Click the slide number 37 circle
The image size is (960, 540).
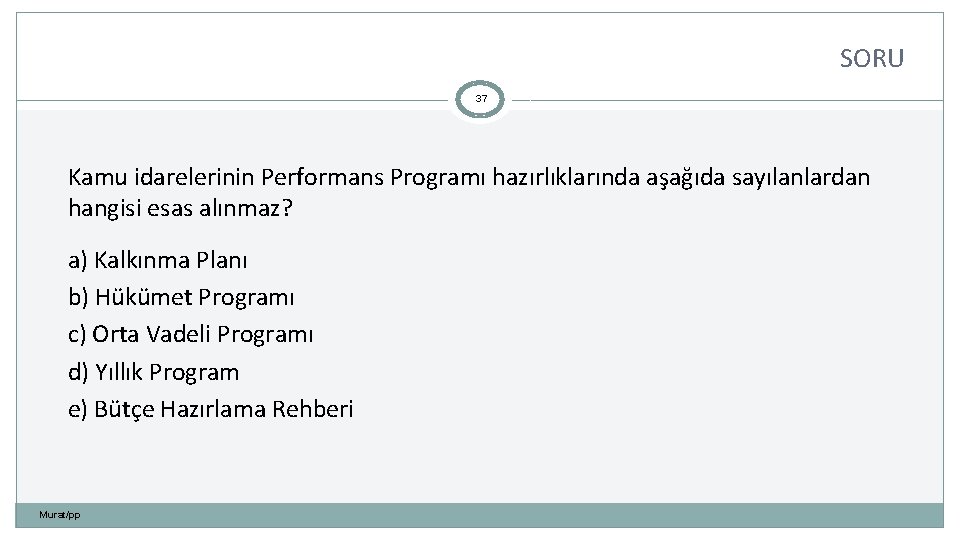pyautogui.click(x=481, y=99)
